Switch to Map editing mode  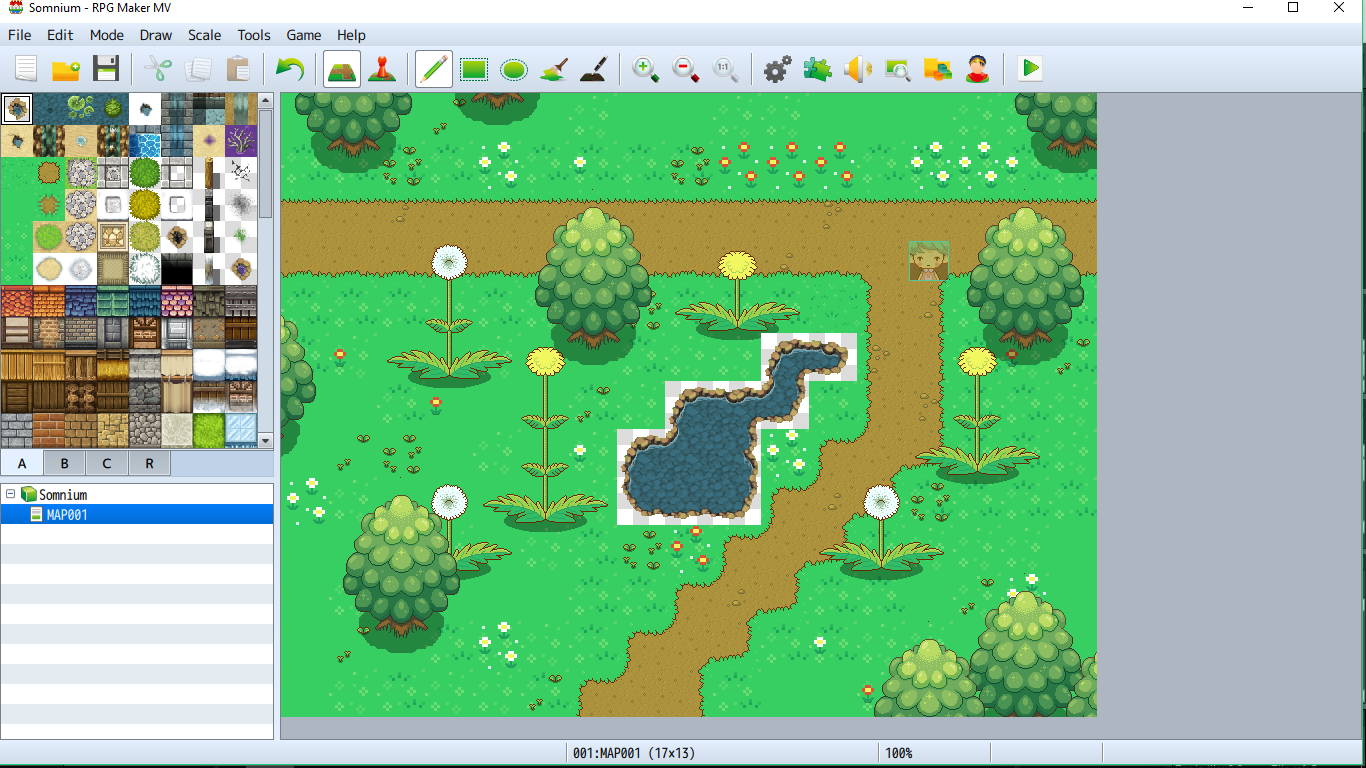342,69
